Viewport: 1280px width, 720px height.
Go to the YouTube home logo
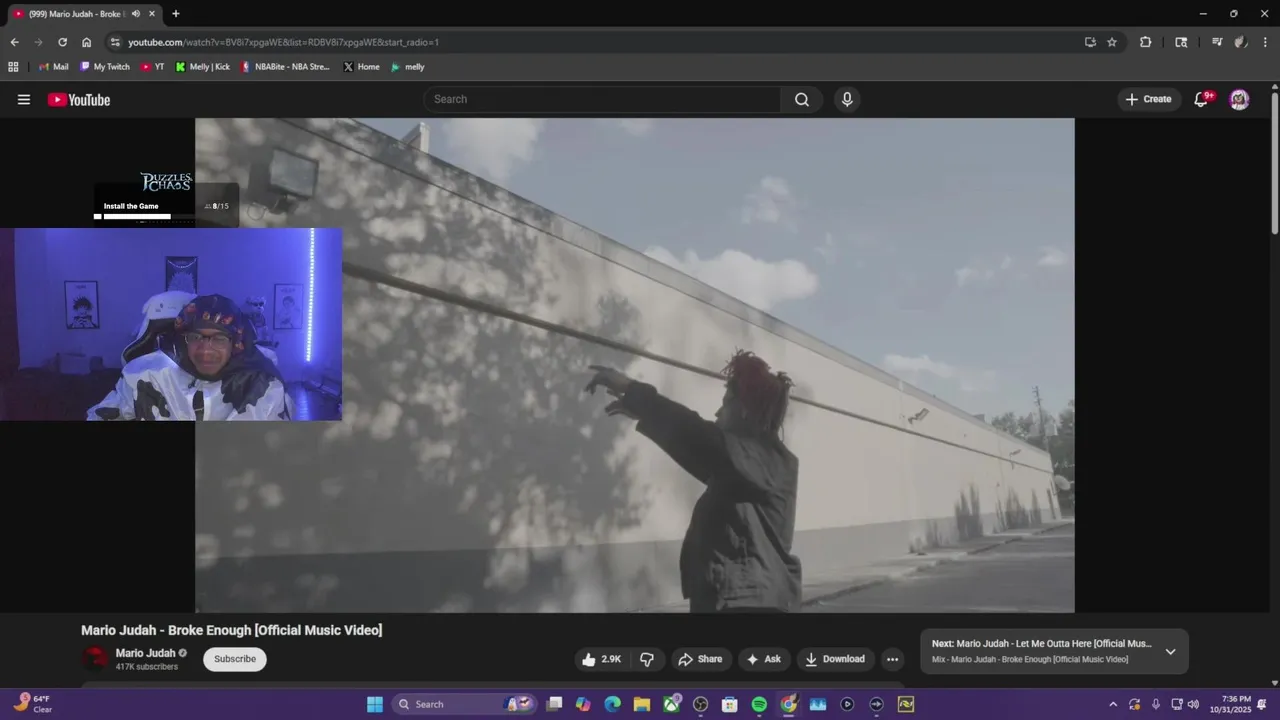(x=79, y=99)
